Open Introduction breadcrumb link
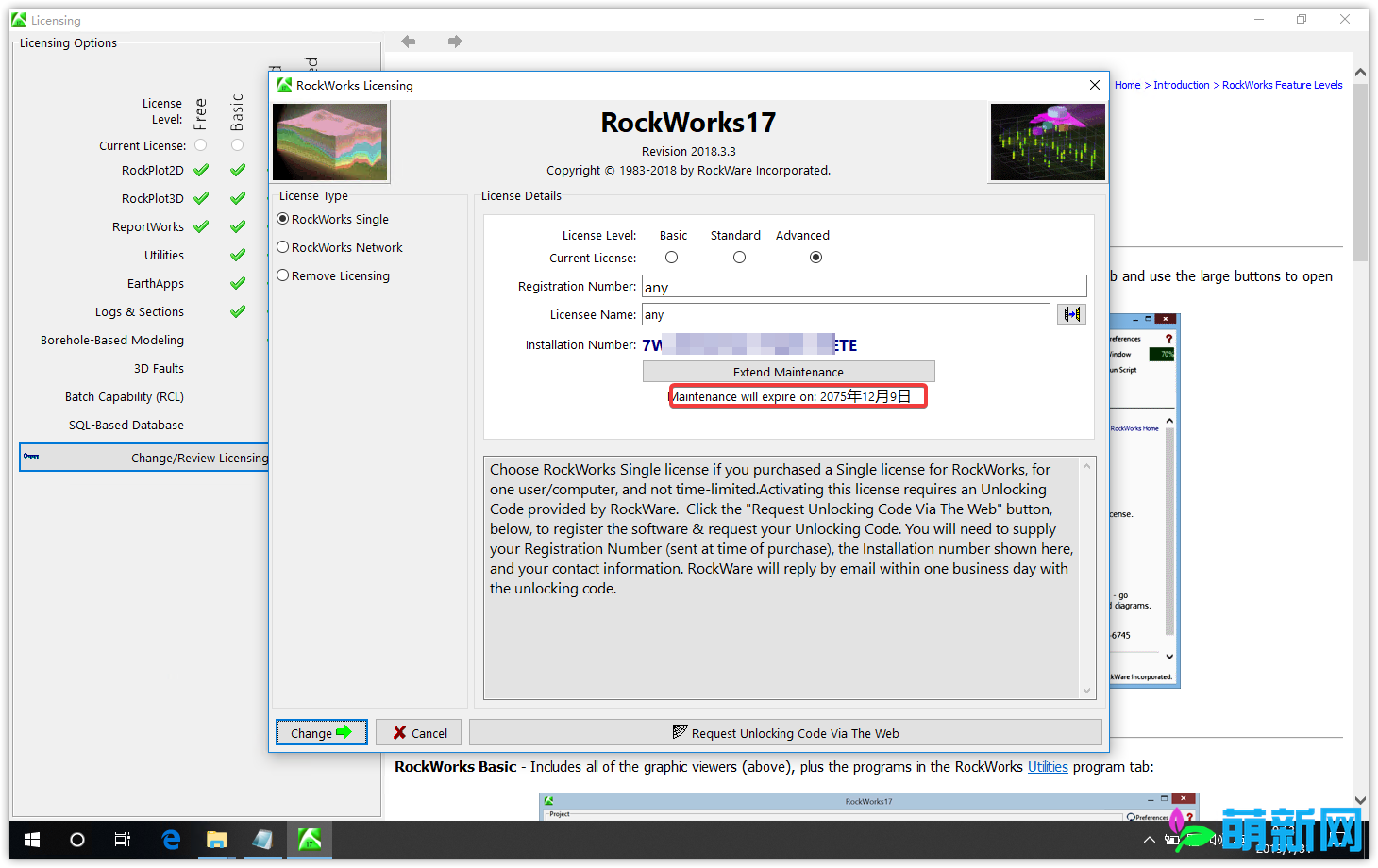The height and width of the screenshot is (868, 1378). [1181, 85]
